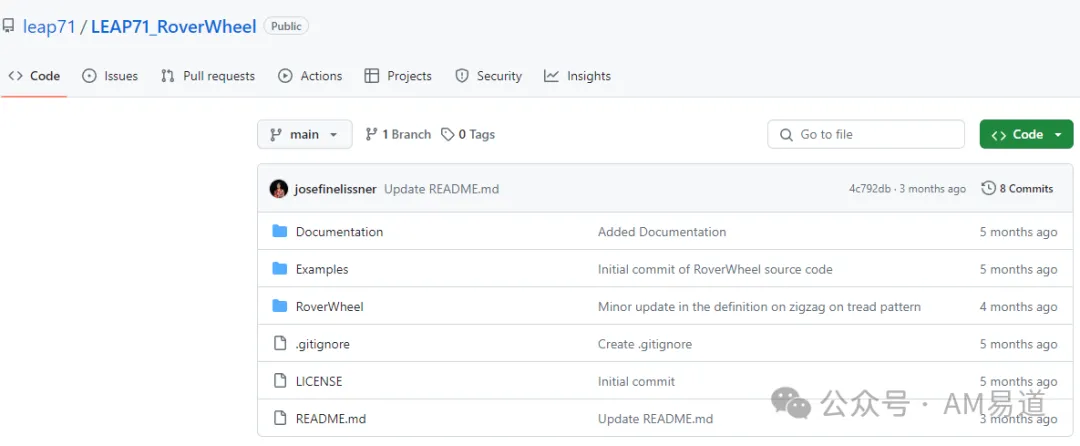Image resolution: width=1080 pixels, height=446 pixels.
Task: Open the leap71 owner link
Action: point(49,27)
